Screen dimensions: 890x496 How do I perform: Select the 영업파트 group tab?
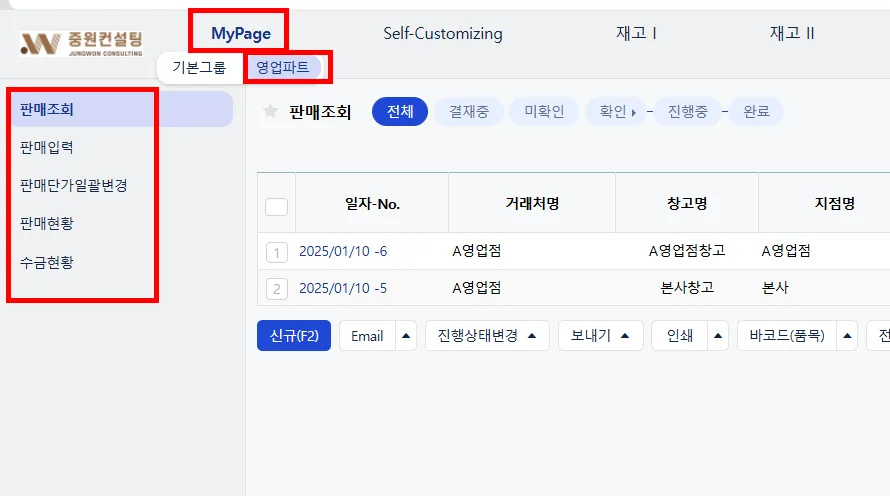tap(283, 68)
